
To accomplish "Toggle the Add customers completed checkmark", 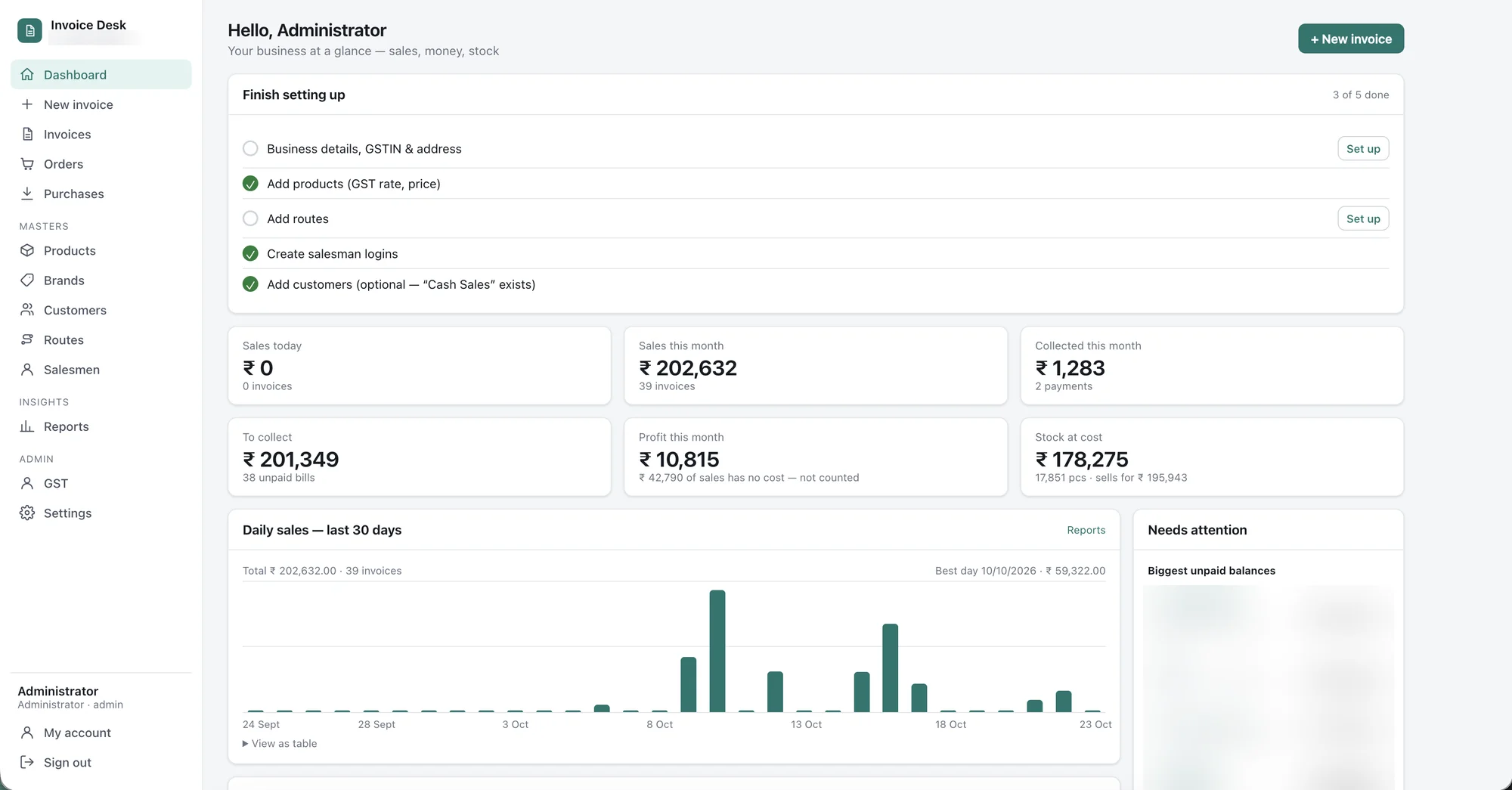I will coord(250,284).
